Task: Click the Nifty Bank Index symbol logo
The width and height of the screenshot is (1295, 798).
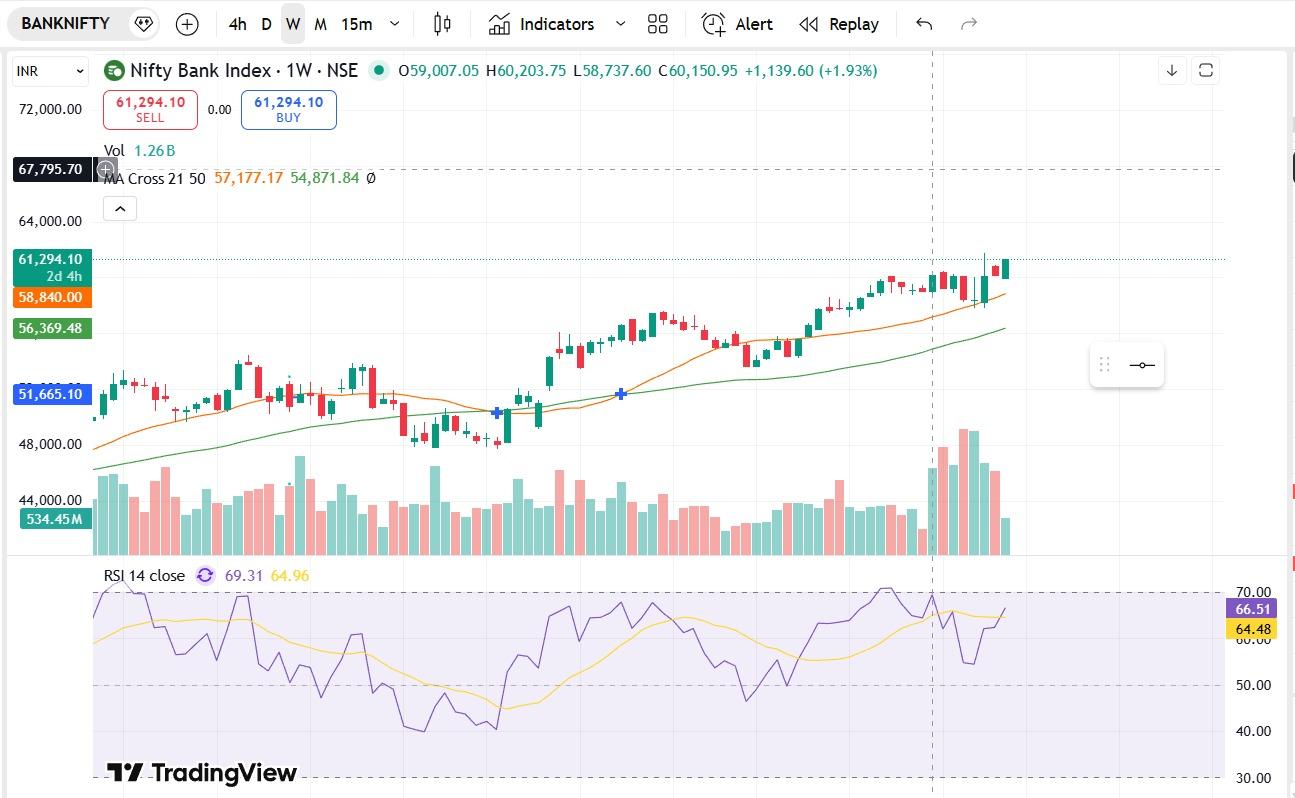Action: coord(115,70)
